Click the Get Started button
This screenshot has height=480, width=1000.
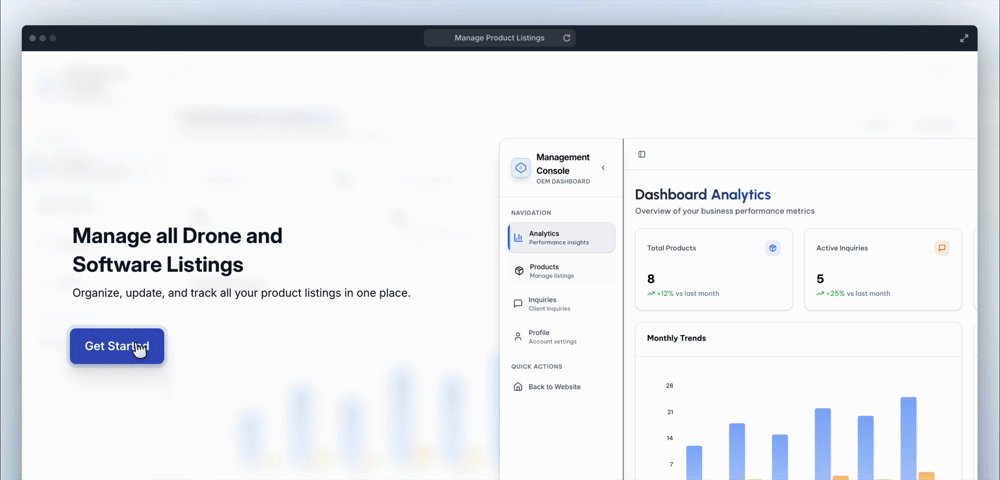point(117,346)
